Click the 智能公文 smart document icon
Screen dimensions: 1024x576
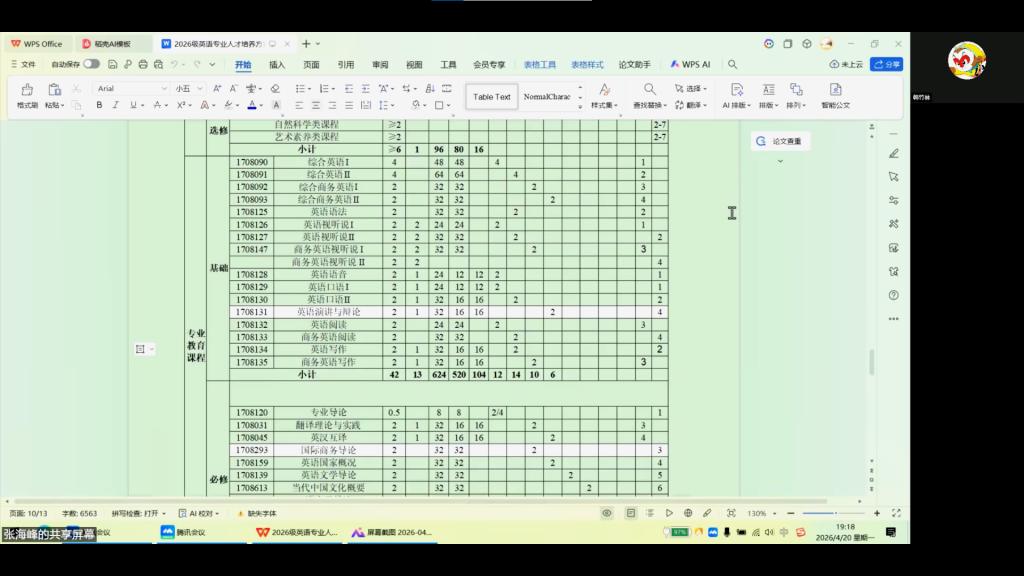click(x=835, y=96)
